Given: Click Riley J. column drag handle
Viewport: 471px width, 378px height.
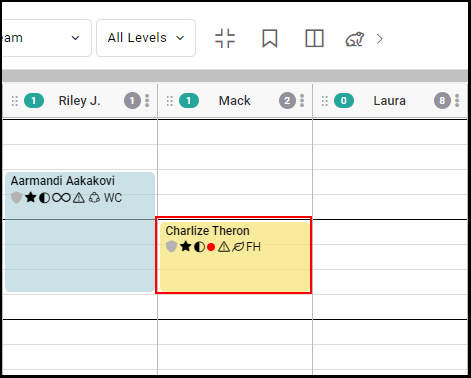Looking at the screenshot, I should tap(15, 101).
